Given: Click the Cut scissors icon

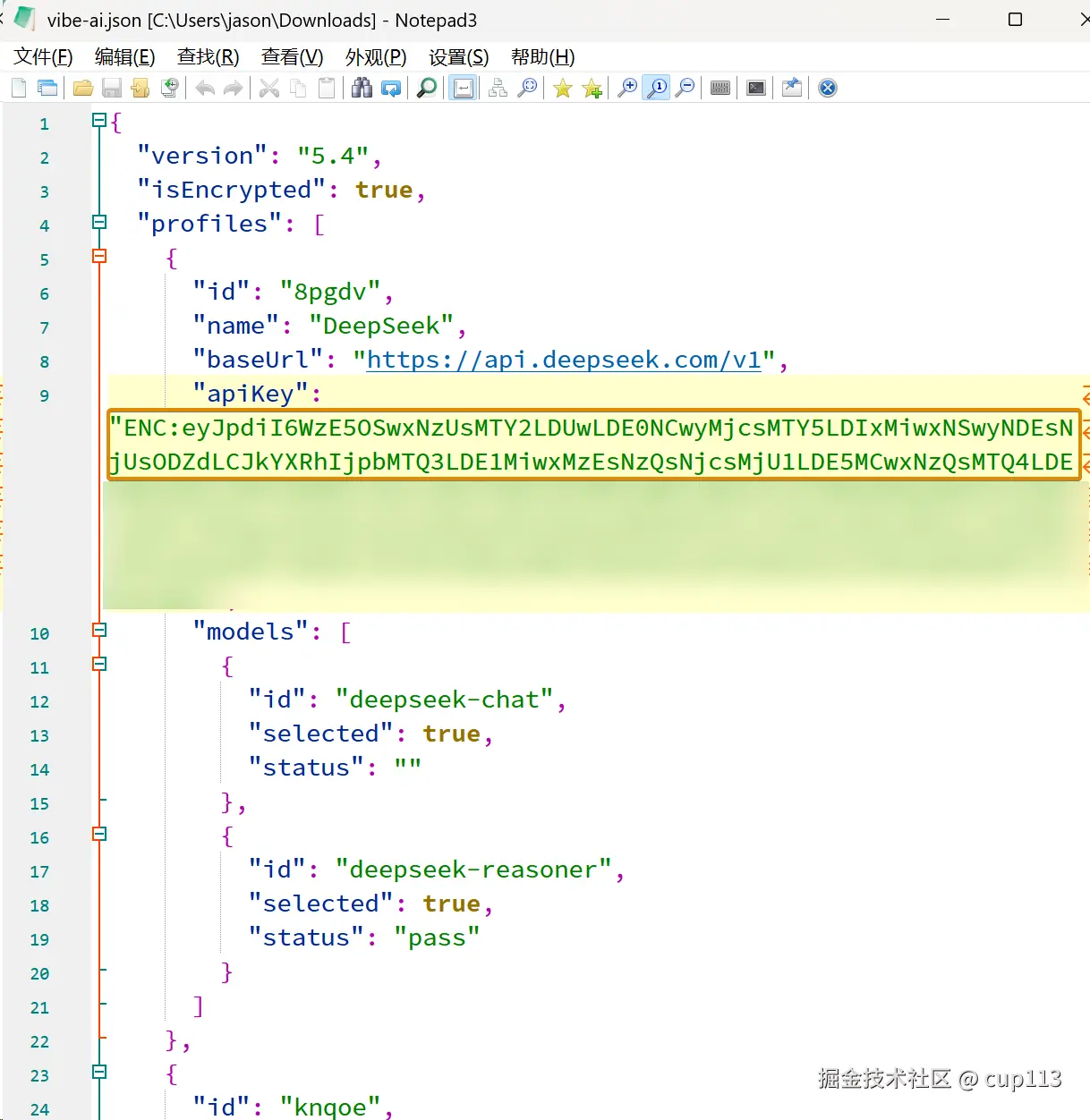Looking at the screenshot, I should (x=269, y=88).
